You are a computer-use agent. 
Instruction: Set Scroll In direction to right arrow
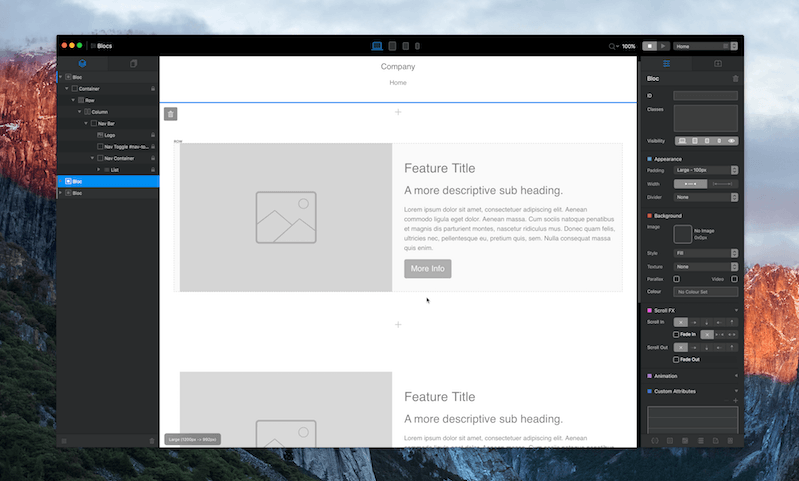(x=694, y=322)
